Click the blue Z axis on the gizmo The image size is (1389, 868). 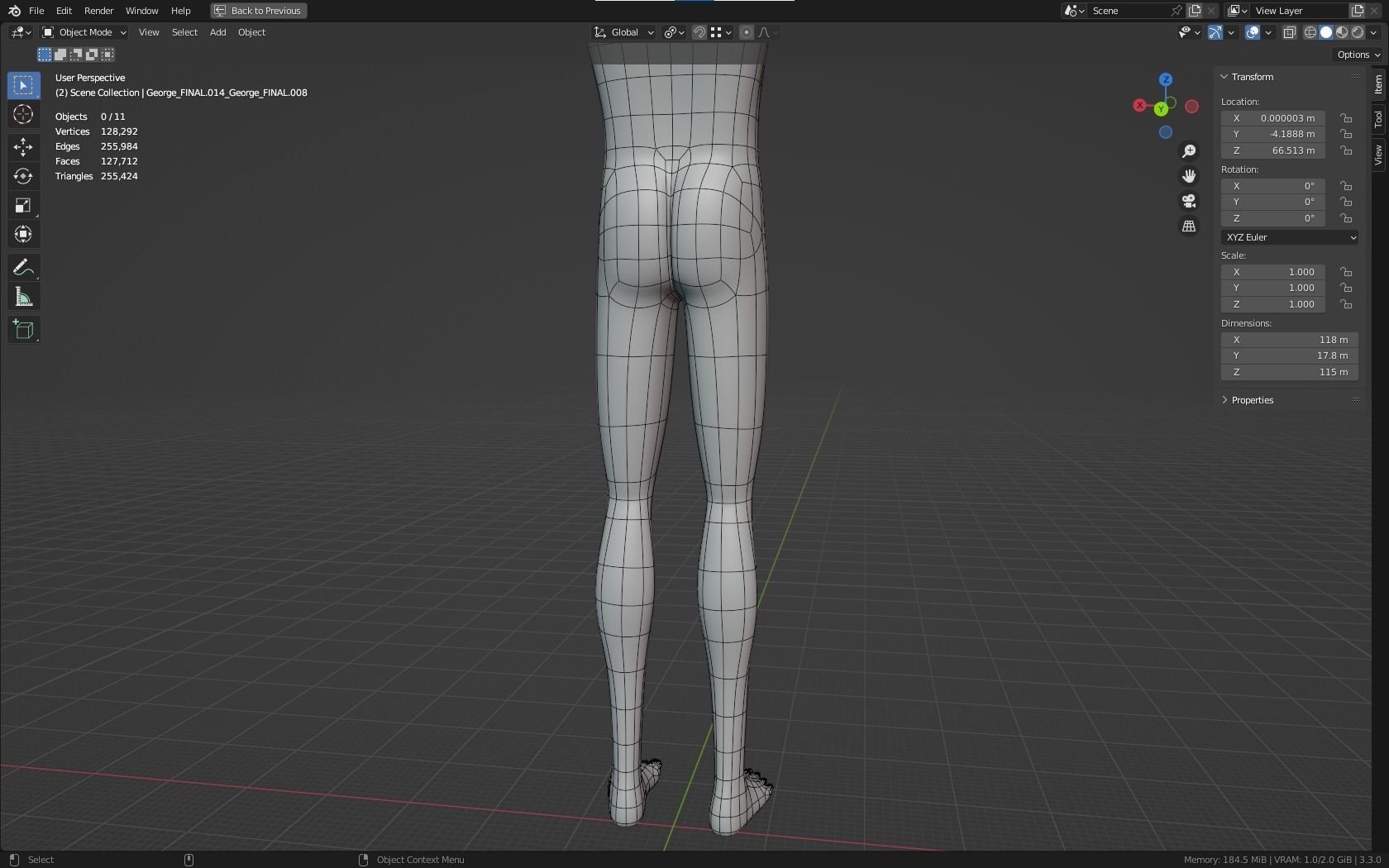click(x=1166, y=79)
